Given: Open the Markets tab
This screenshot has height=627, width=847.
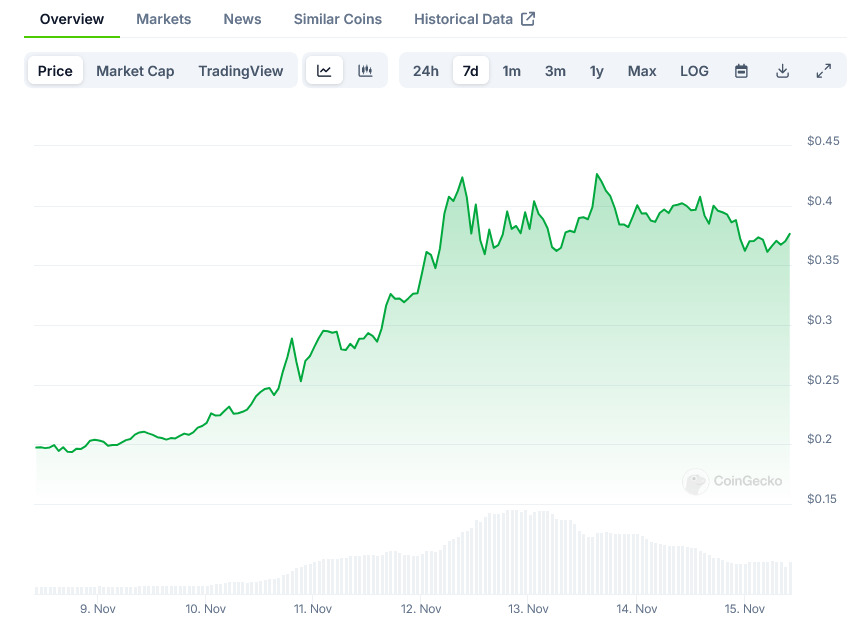Looking at the screenshot, I should [x=164, y=19].
